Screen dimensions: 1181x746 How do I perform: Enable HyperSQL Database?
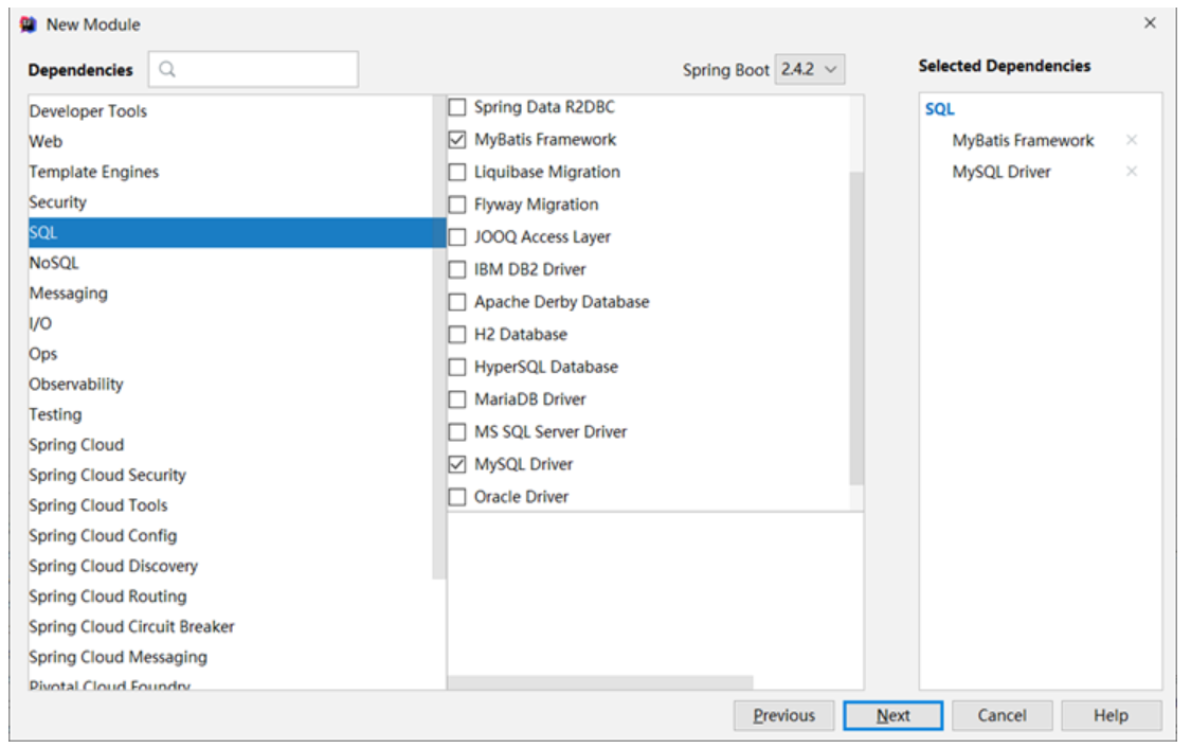click(457, 367)
